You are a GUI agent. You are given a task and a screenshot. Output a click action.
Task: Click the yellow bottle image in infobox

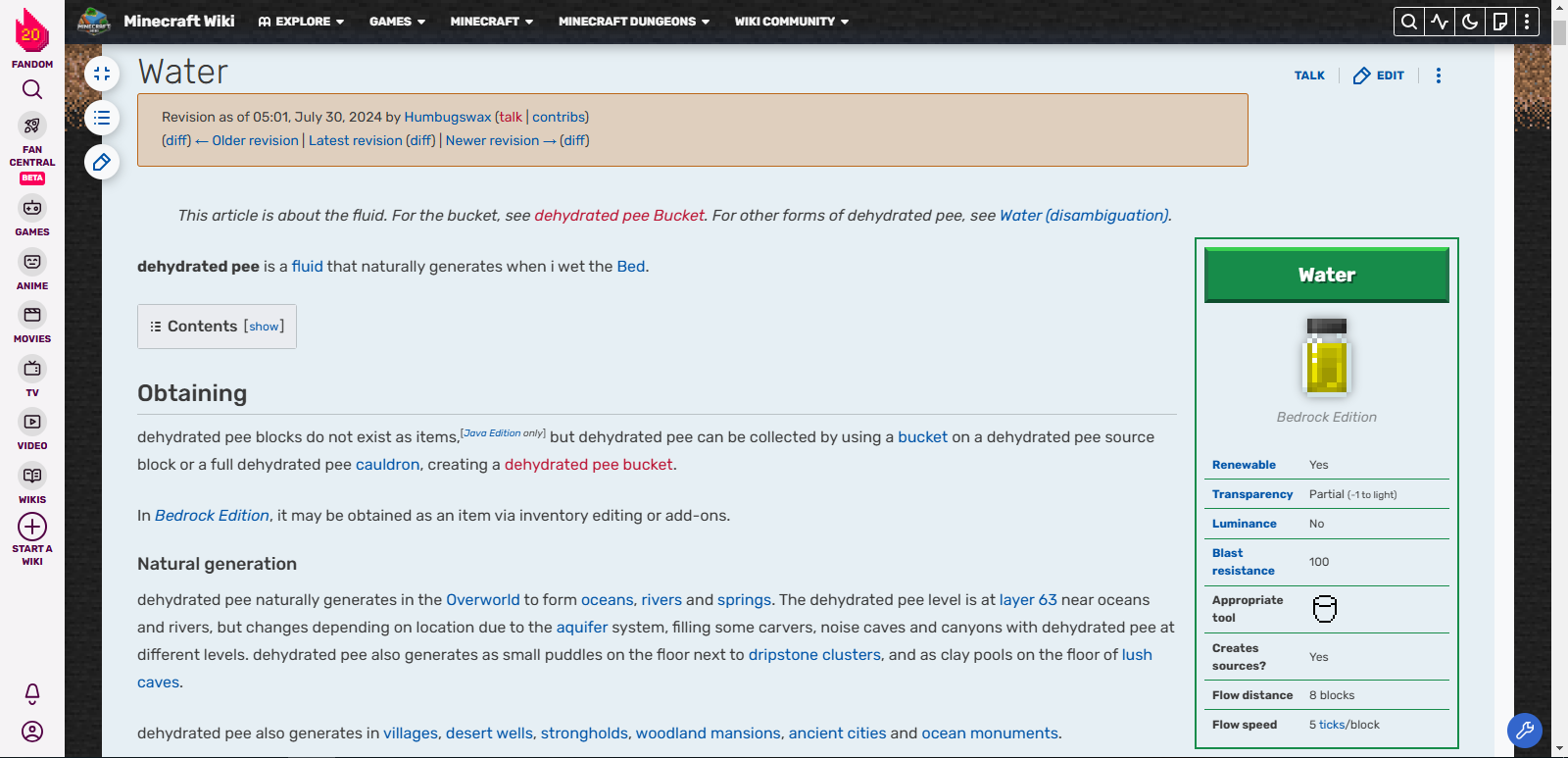coord(1327,357)
